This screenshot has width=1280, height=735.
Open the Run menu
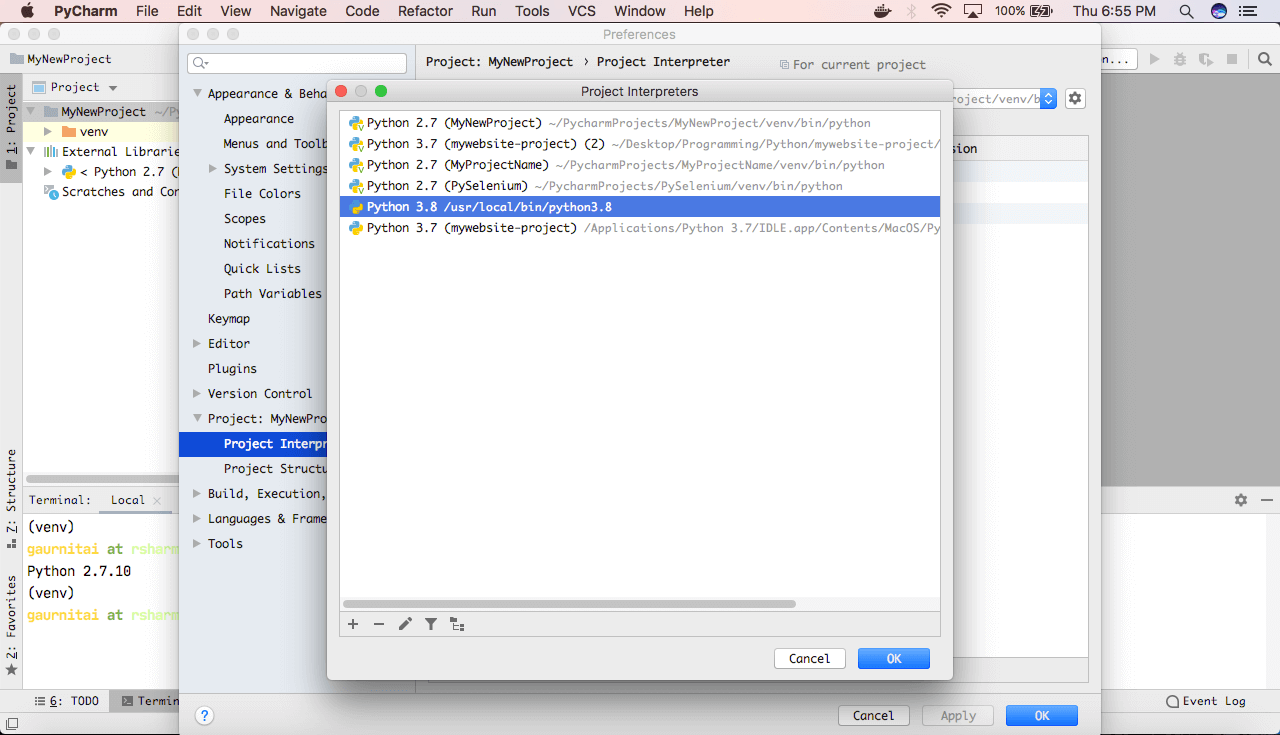[484, 11]
